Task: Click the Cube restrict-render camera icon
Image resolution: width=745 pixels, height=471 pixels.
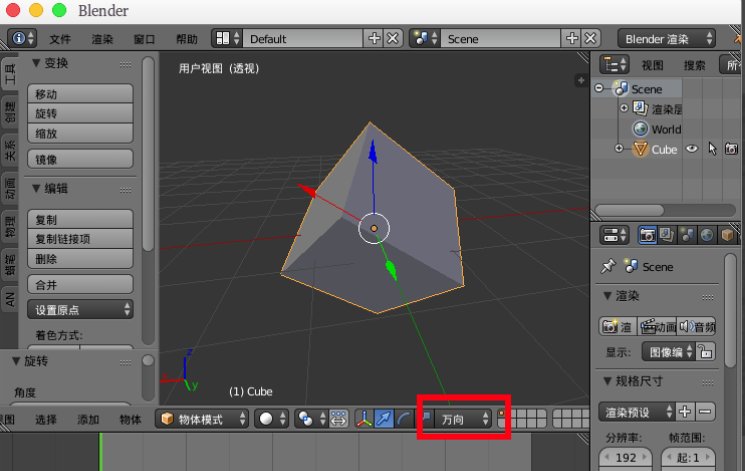Action: [731, 149]
